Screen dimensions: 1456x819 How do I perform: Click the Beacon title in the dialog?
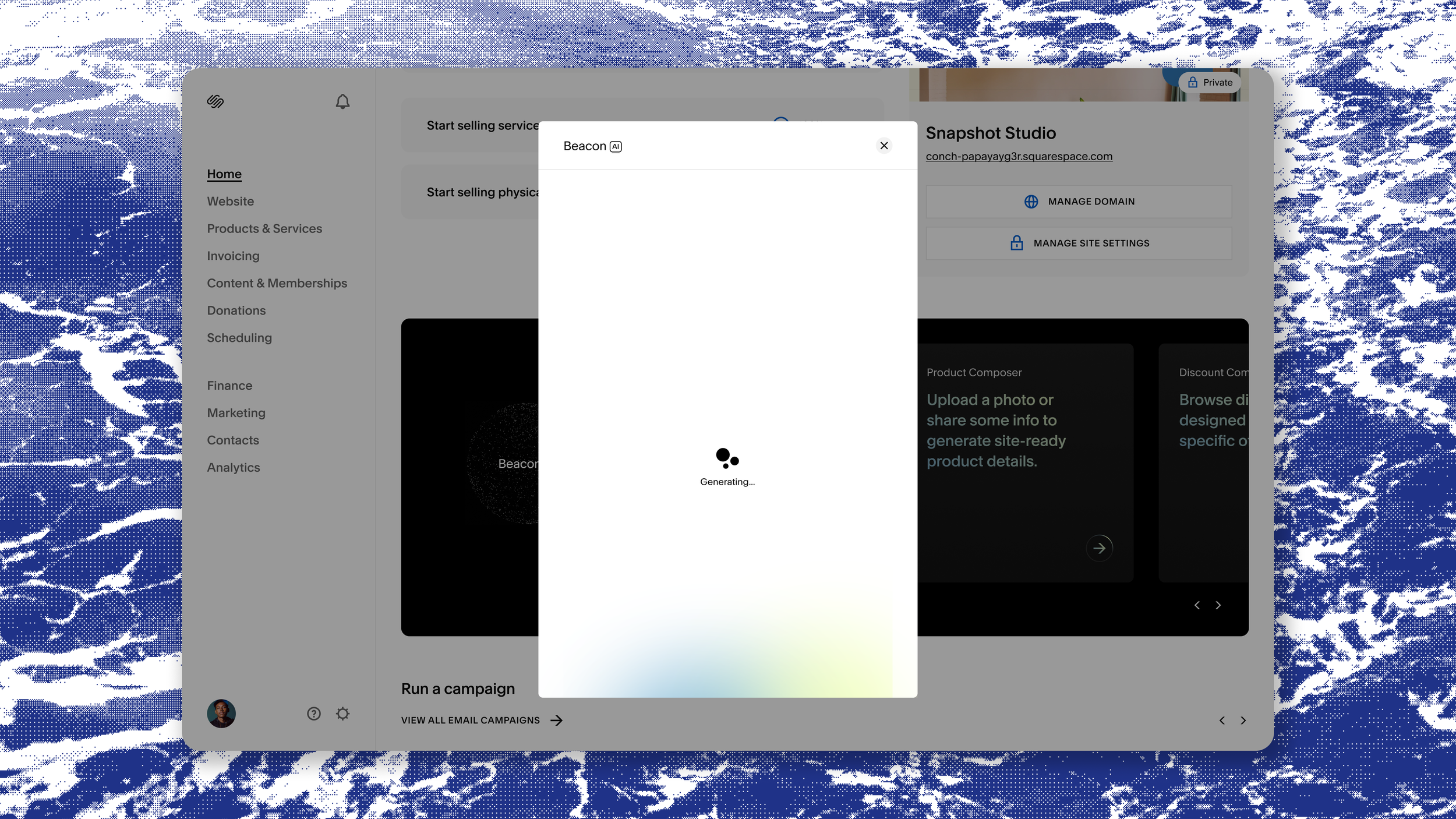[585, 146]
